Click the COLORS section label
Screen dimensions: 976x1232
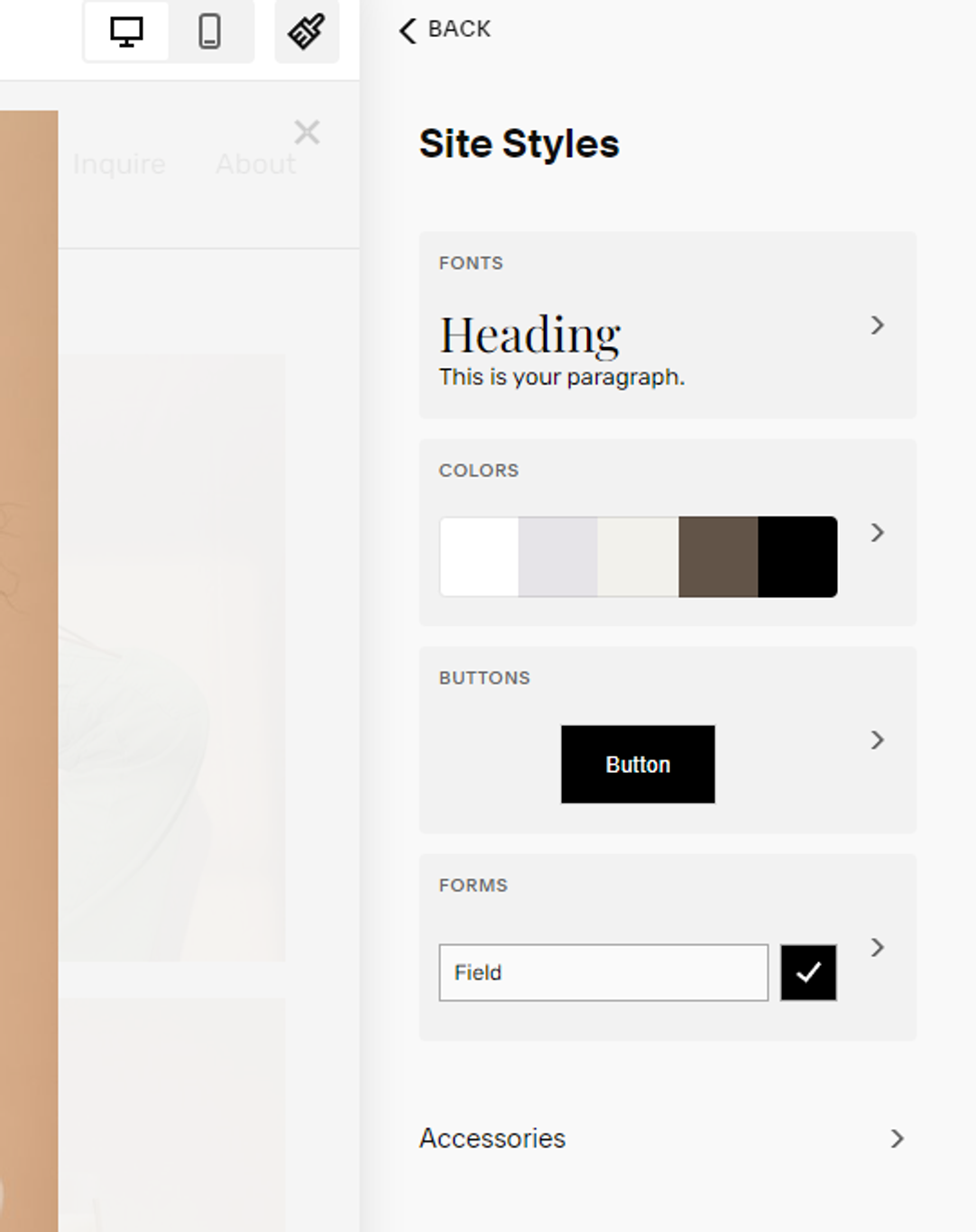pos(479,471)
